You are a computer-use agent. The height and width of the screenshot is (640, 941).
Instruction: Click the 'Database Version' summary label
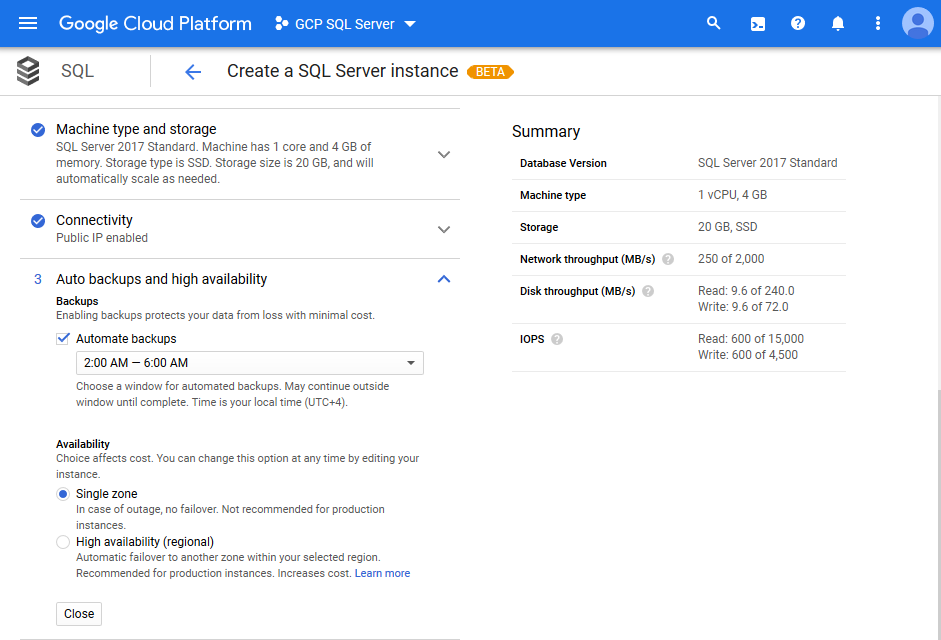563,163
